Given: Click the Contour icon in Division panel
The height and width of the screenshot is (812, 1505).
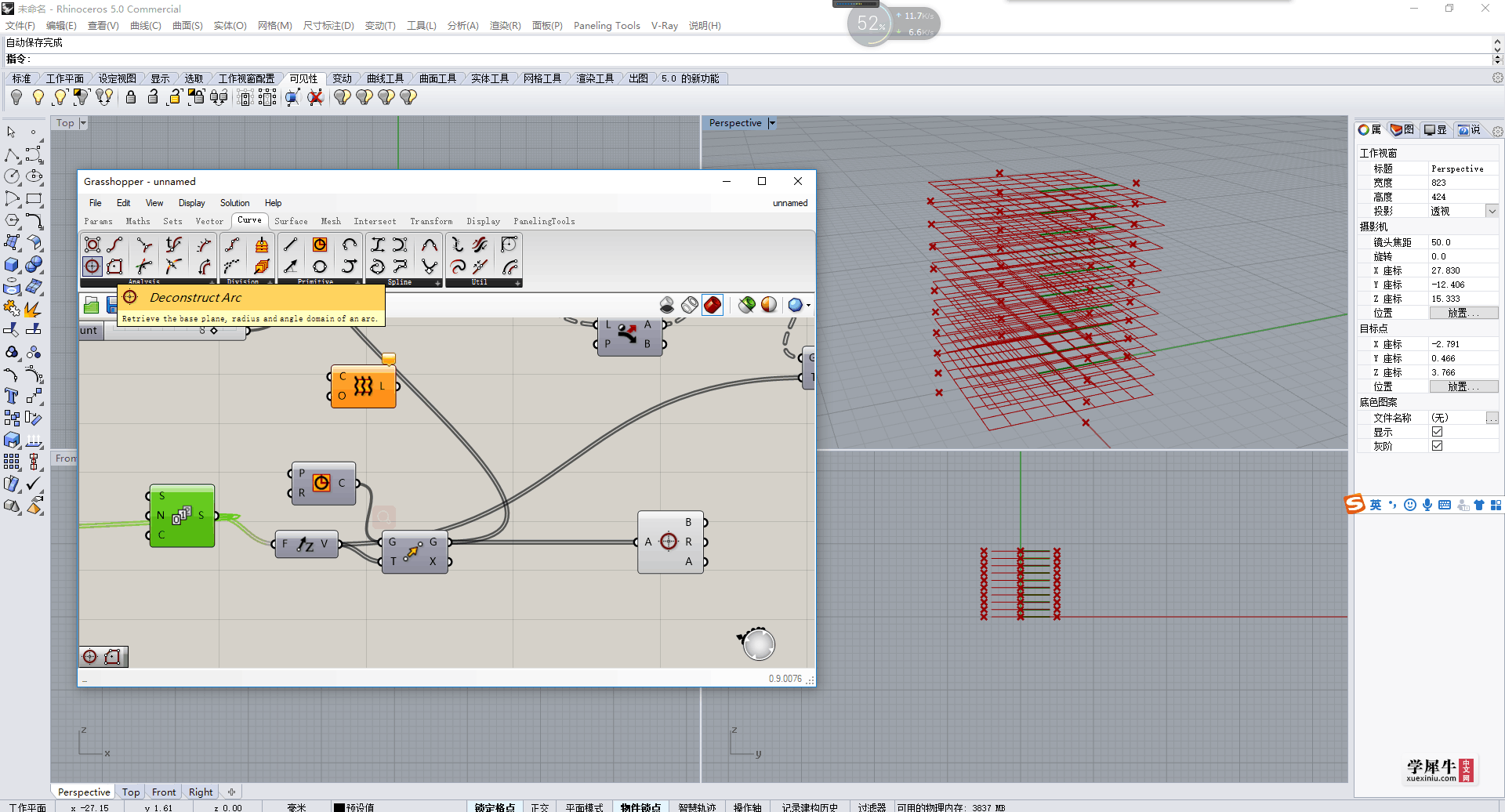Looking at the screenshot, I should tap(262, 245).
